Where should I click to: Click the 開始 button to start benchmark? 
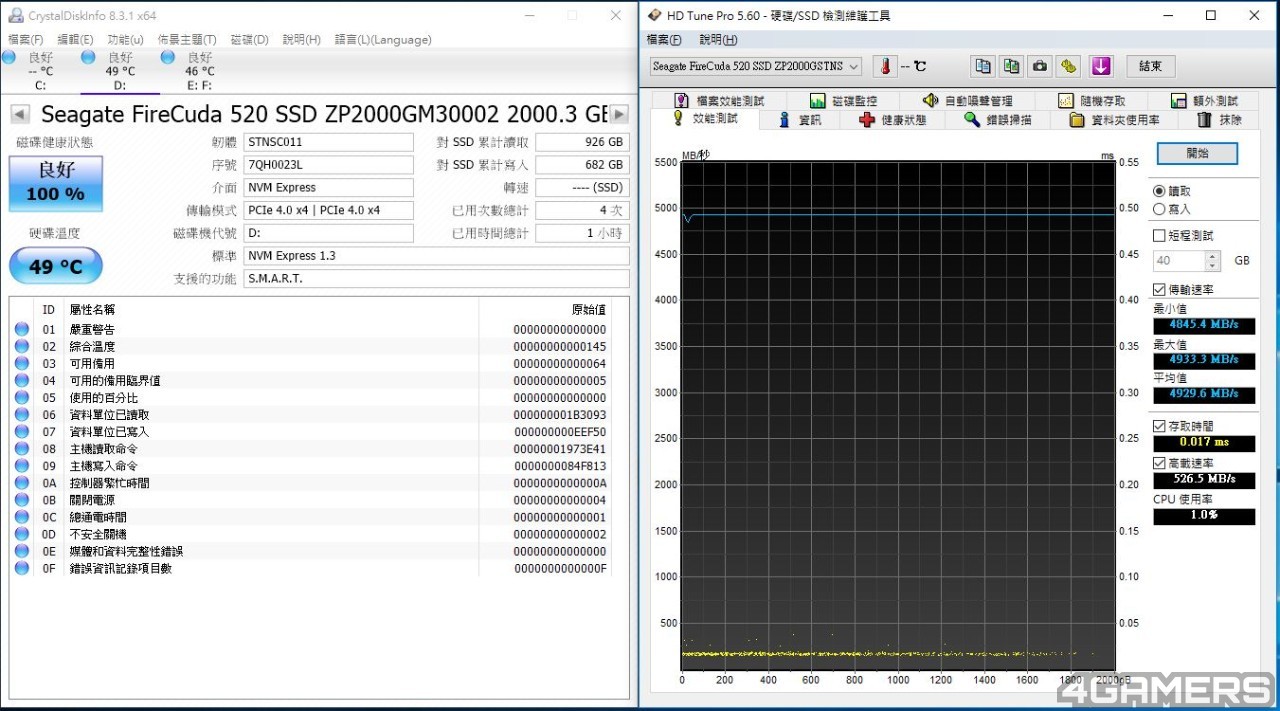(x=1197, y=153)
